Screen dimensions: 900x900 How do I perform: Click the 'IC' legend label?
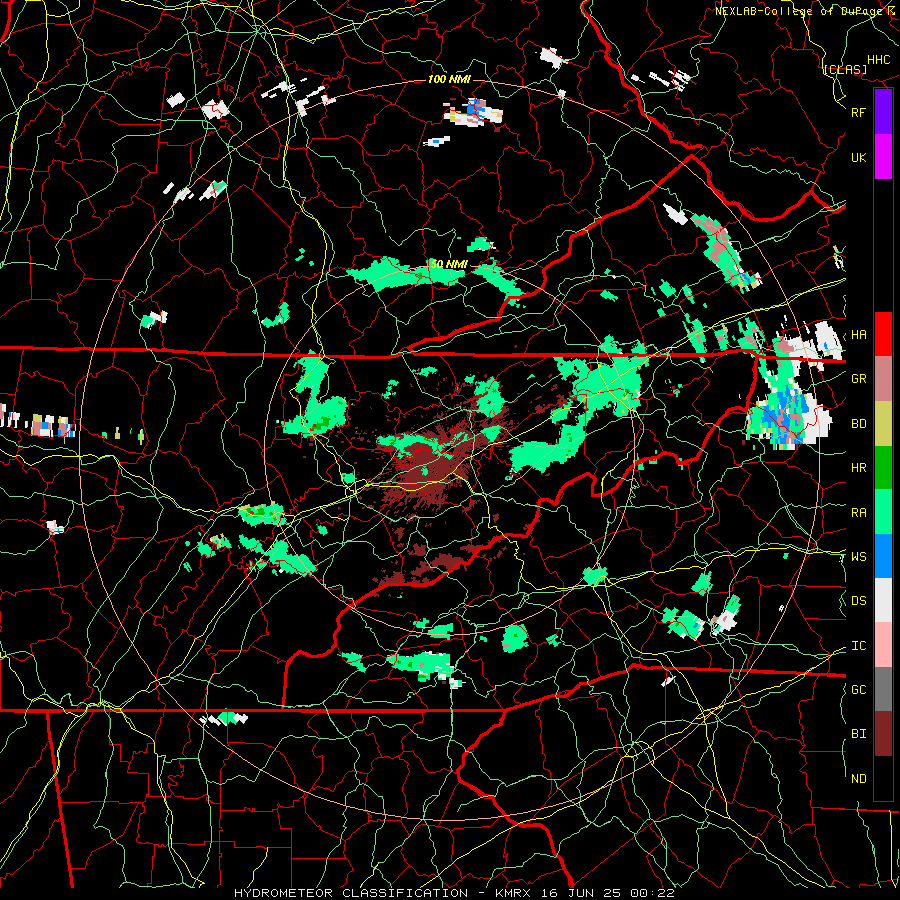(858, 646)
